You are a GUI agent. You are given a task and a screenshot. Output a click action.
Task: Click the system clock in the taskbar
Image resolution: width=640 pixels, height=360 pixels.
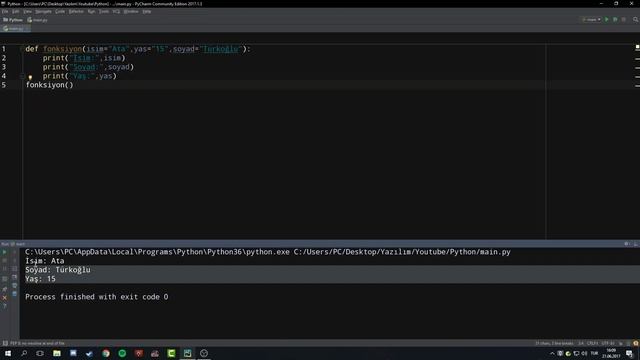(611, 353)
